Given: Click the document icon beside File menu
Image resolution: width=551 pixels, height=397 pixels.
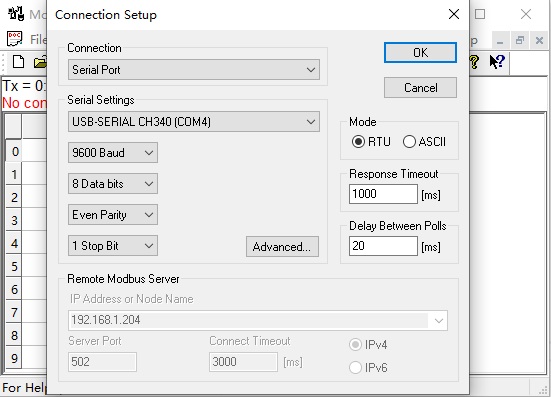Looking at the screenshot, I should tap(14, 39).
